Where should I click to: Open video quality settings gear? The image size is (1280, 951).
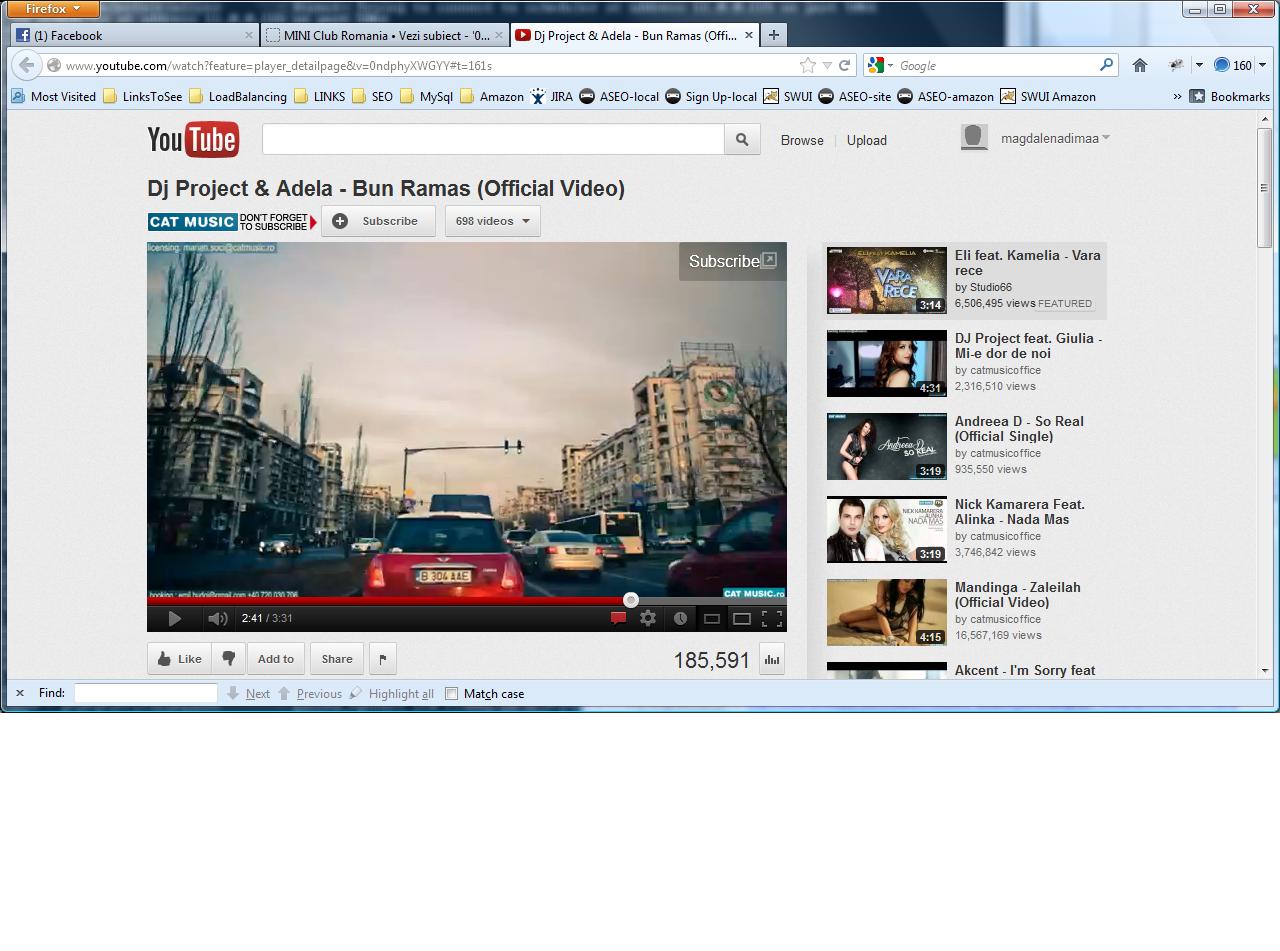pyautogui.click(x=648, y=619)
